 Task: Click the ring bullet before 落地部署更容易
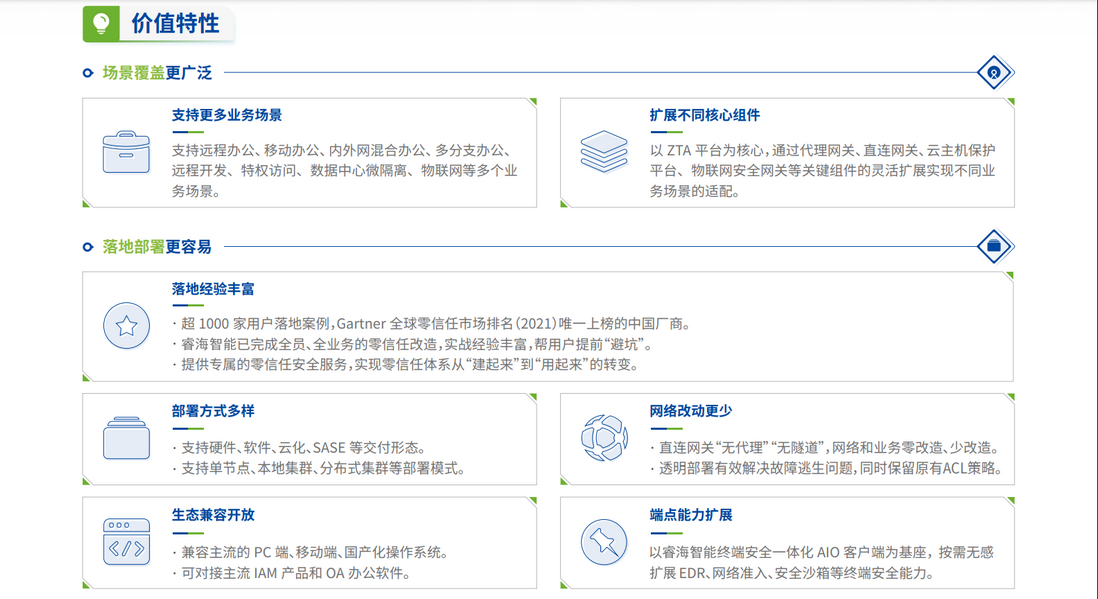[x=88, y=247]
